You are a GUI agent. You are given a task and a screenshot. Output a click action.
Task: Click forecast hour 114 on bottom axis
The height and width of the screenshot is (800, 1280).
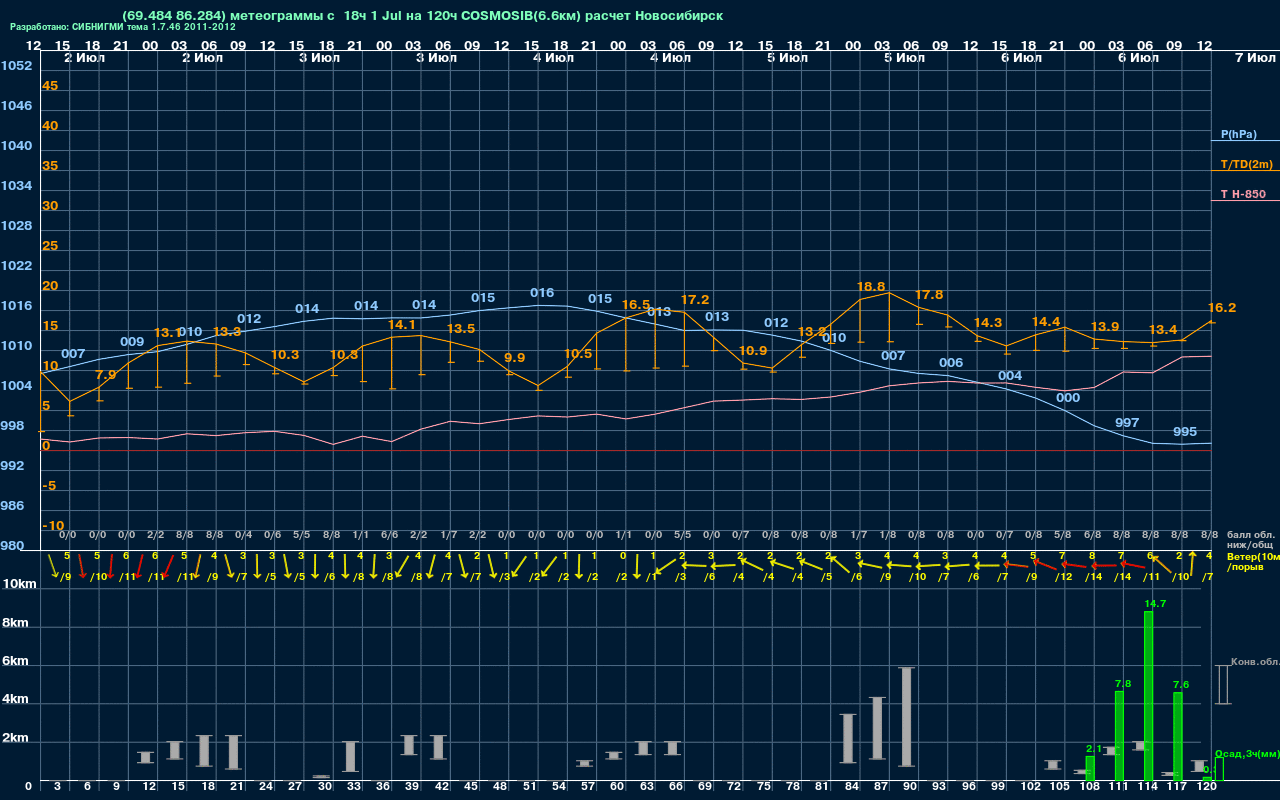(1148, 787)
